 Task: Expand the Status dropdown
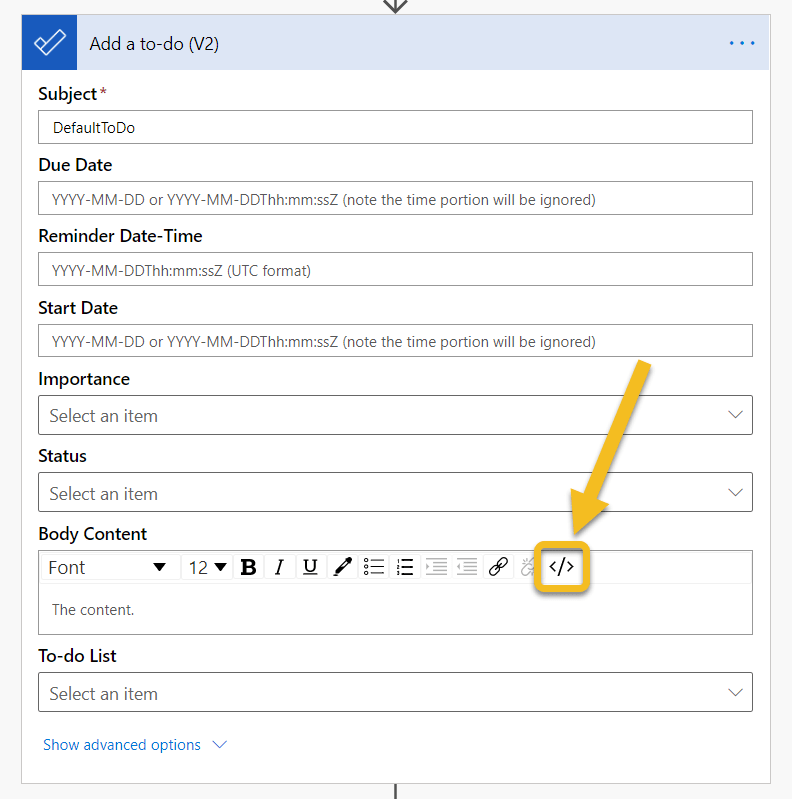pos(395,493)
